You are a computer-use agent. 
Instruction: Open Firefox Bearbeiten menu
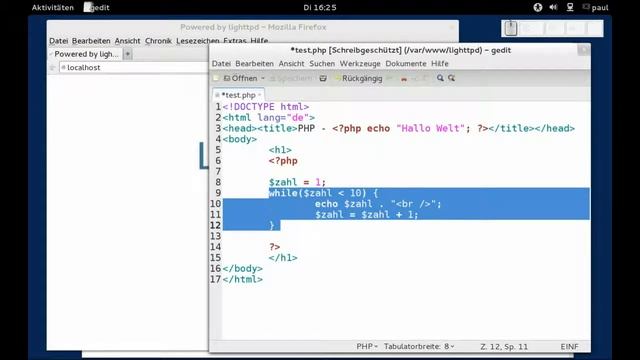pyautogui.click(x=91, y=41)
